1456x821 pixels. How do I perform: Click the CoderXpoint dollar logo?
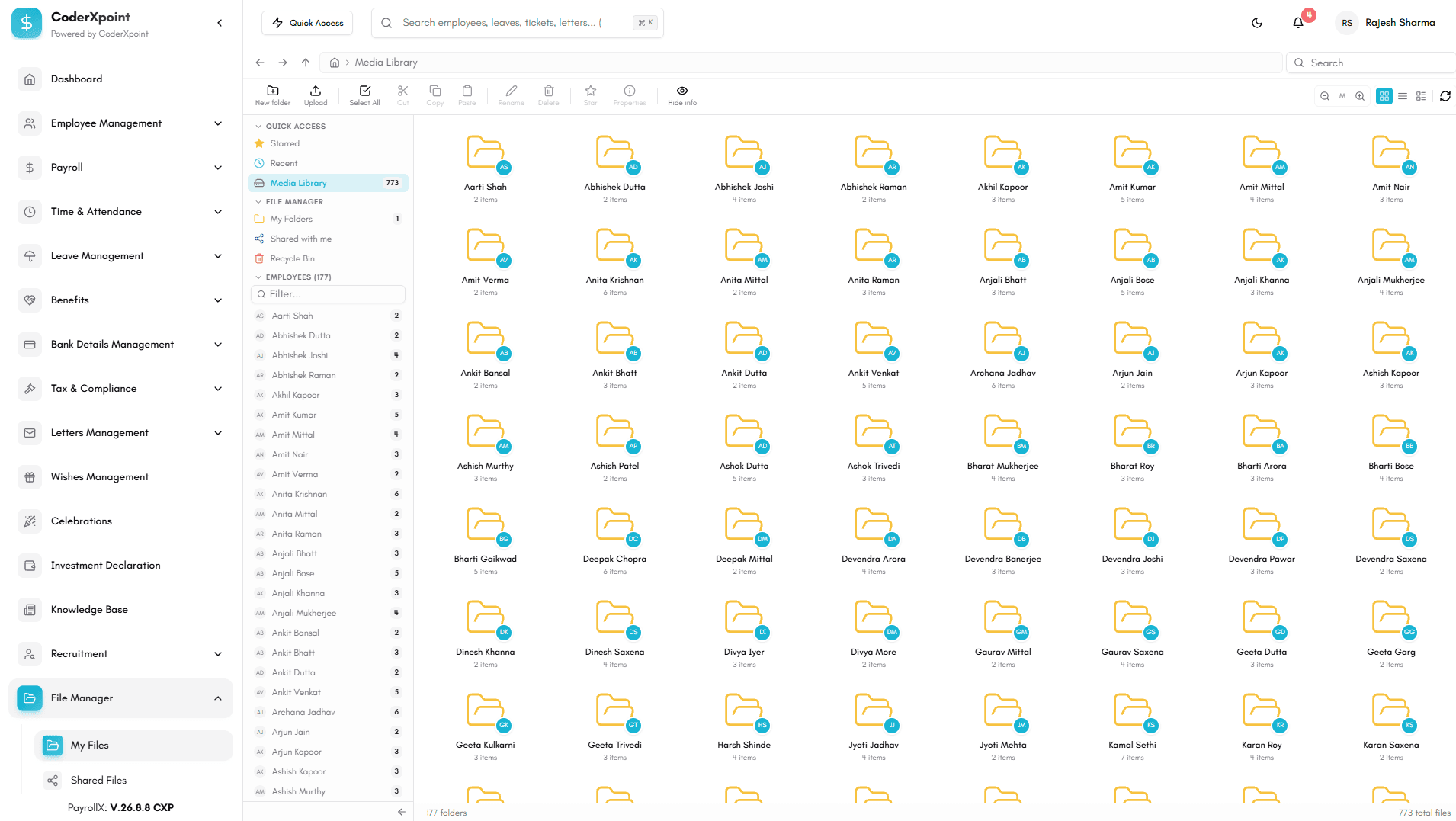tap(27, 23)
